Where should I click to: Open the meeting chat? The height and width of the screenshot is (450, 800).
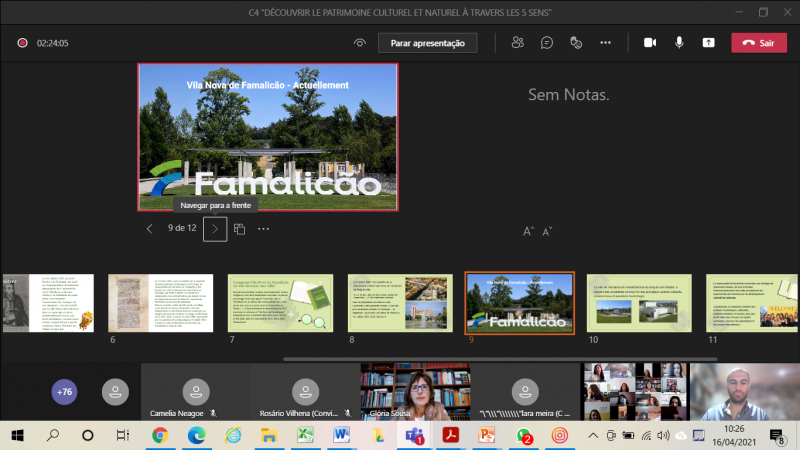tap(547, 43)
